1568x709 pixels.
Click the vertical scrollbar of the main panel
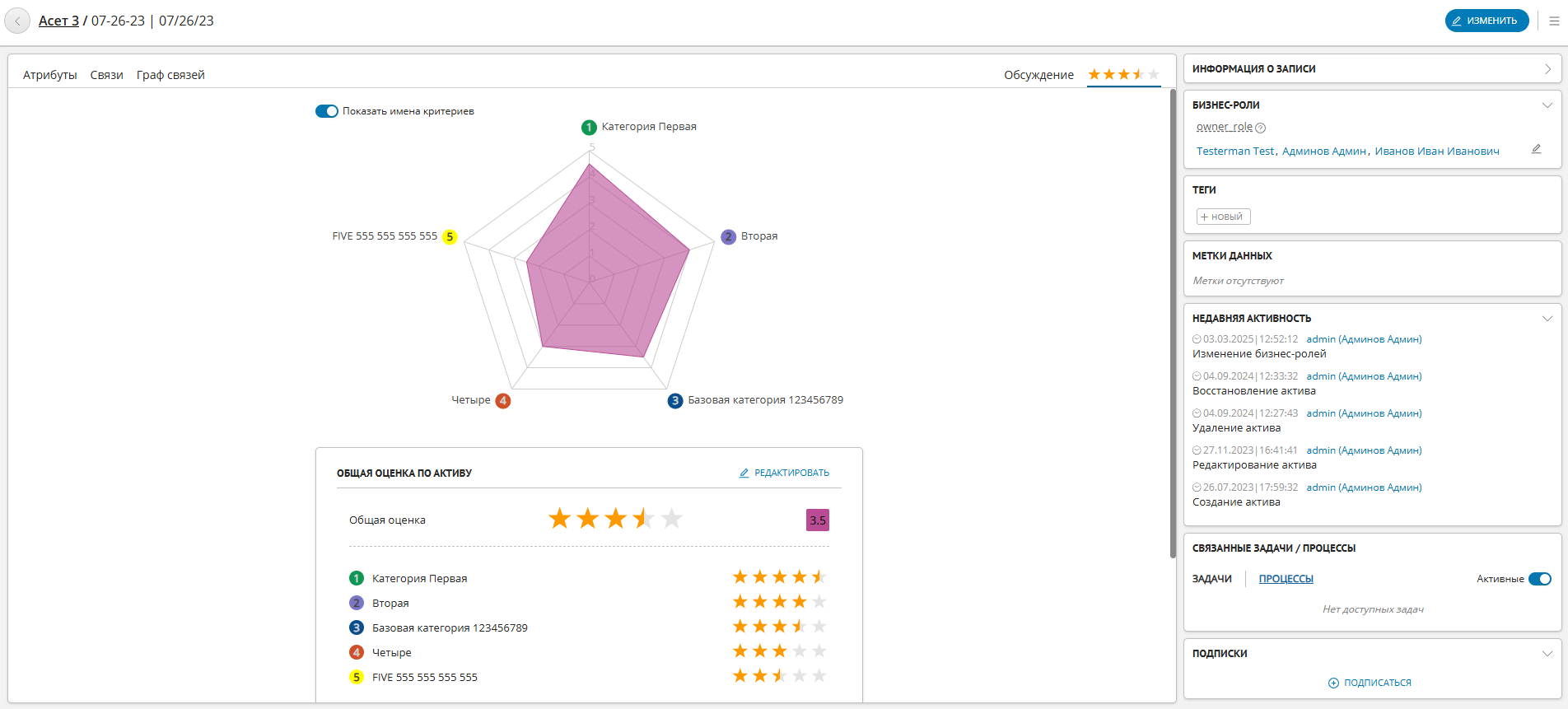click(1173, 323)
